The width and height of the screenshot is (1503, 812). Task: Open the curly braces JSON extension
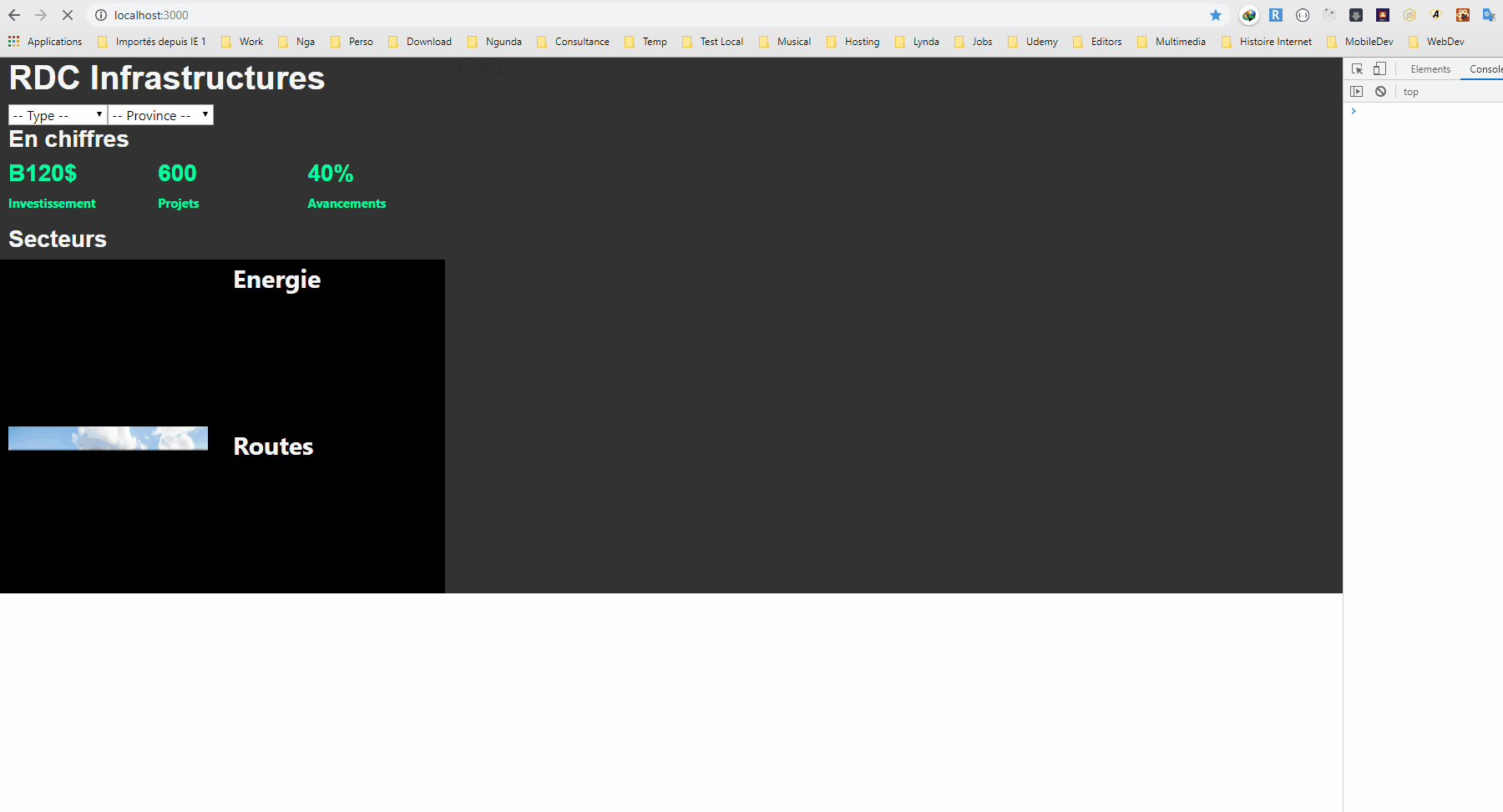point(1303,15)
